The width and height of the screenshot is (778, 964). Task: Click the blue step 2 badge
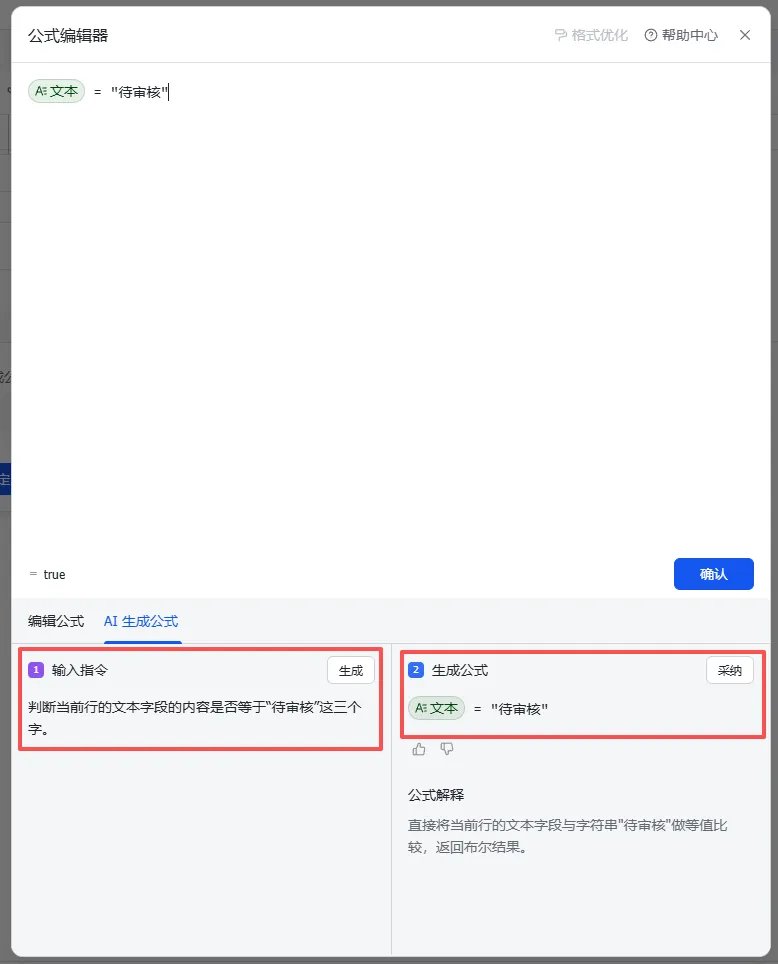coord(416,670)
